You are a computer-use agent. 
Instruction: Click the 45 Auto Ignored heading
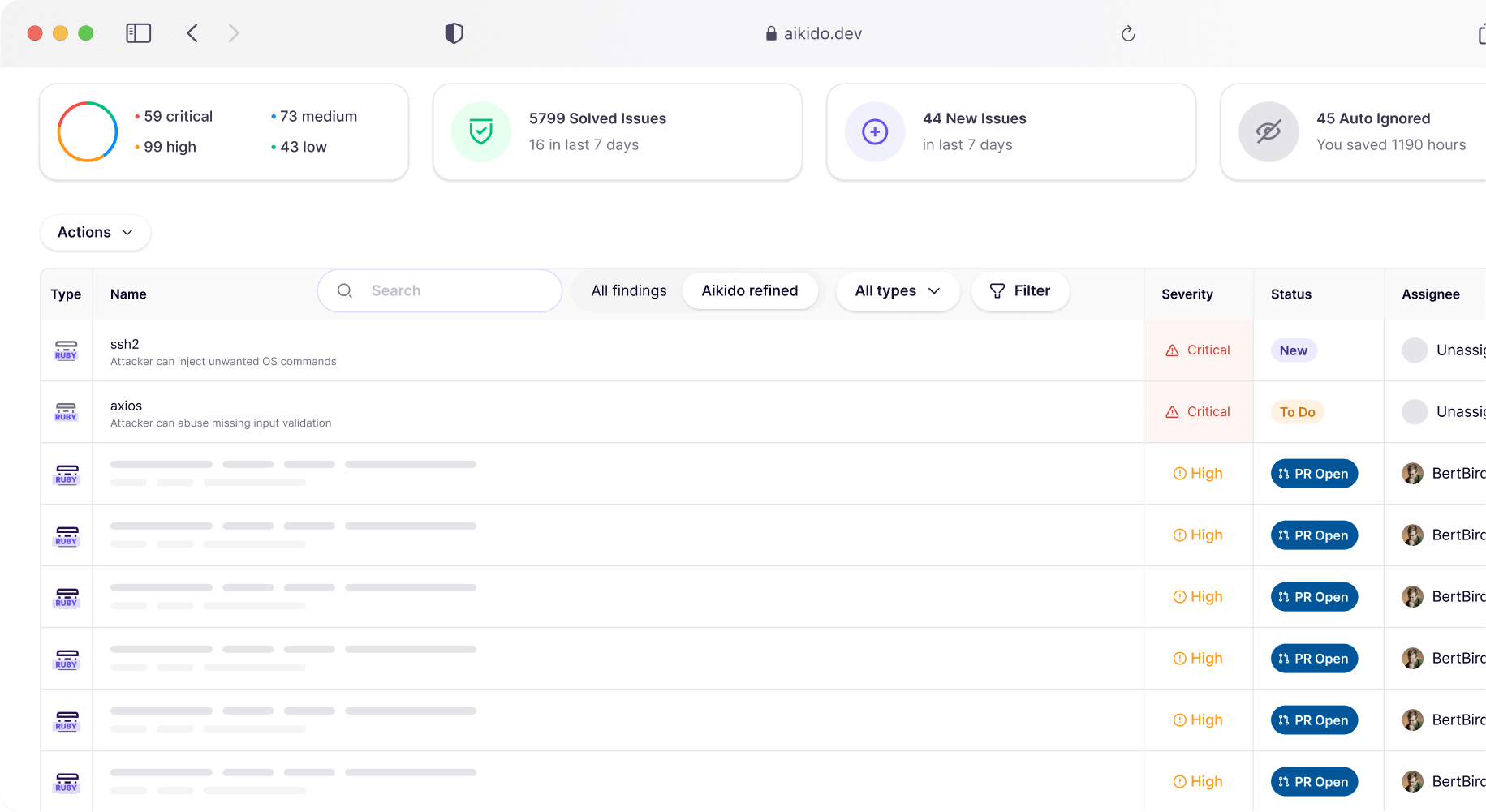click(x=1373, y=118)
